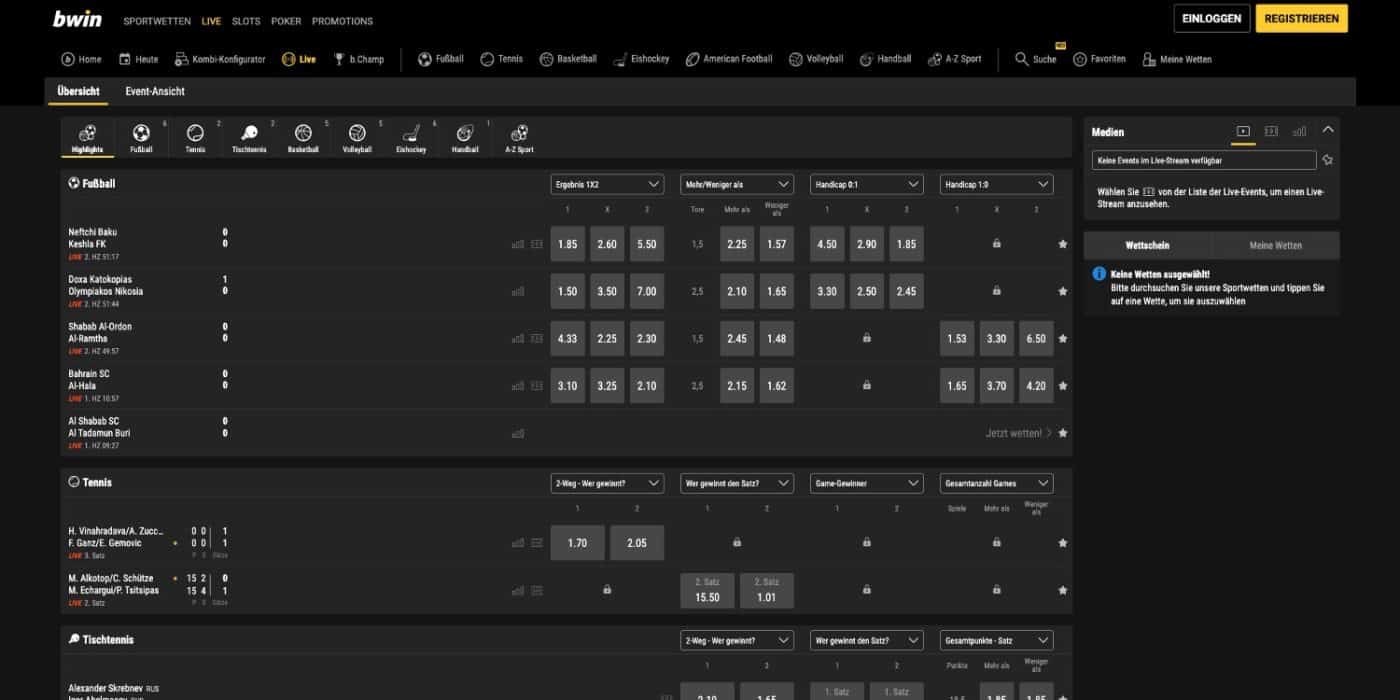Open the Handicap 0:1 dropdown
The width and height of the screenshot is (1400, 700).
[x=867, y=184]
